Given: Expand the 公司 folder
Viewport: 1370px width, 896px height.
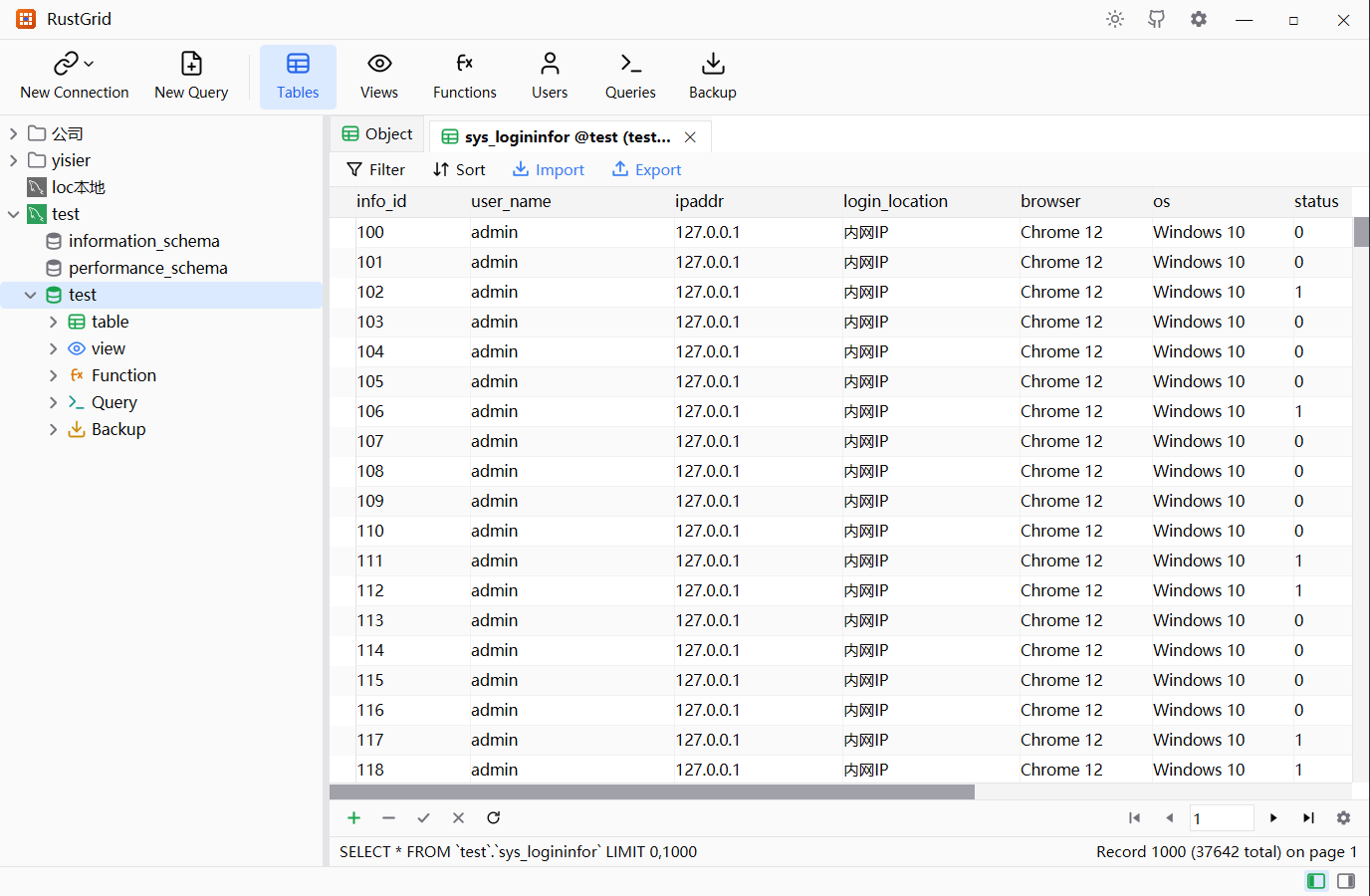Looking at the screenshot, I should pos(13,133).
